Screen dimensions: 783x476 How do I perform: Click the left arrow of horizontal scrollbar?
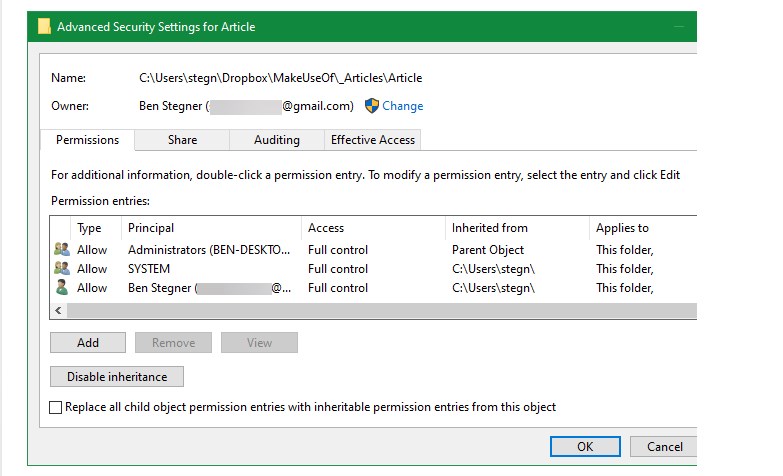(58, 311)
